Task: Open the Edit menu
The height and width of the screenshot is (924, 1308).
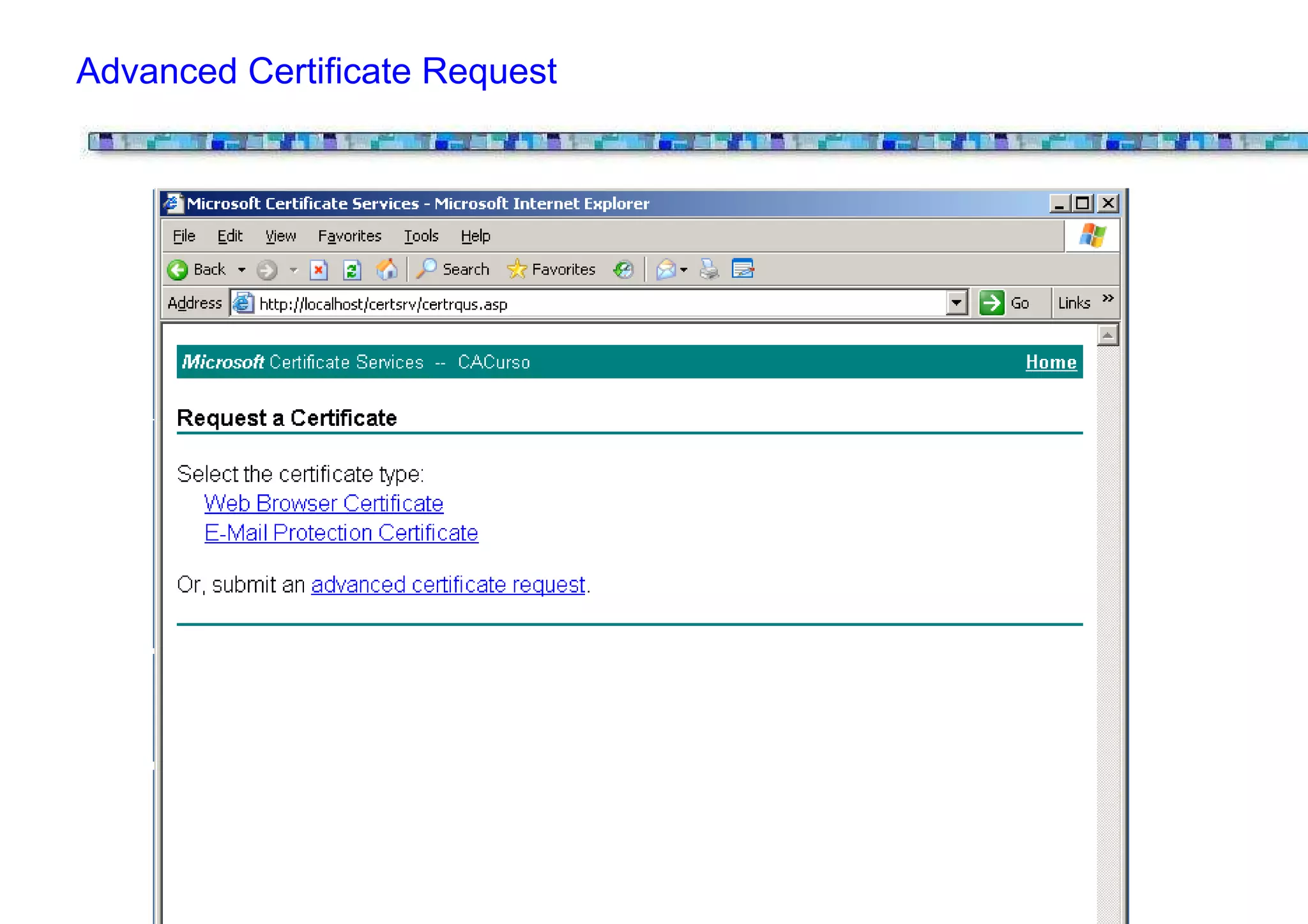Action: point(230,236)
